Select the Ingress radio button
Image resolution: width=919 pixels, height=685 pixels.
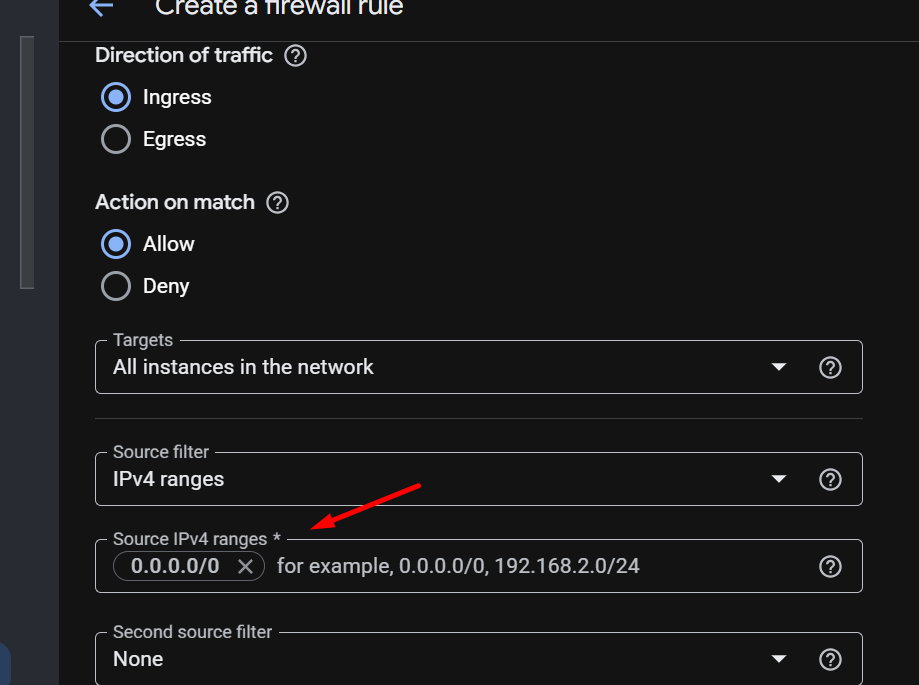[116, 97]
